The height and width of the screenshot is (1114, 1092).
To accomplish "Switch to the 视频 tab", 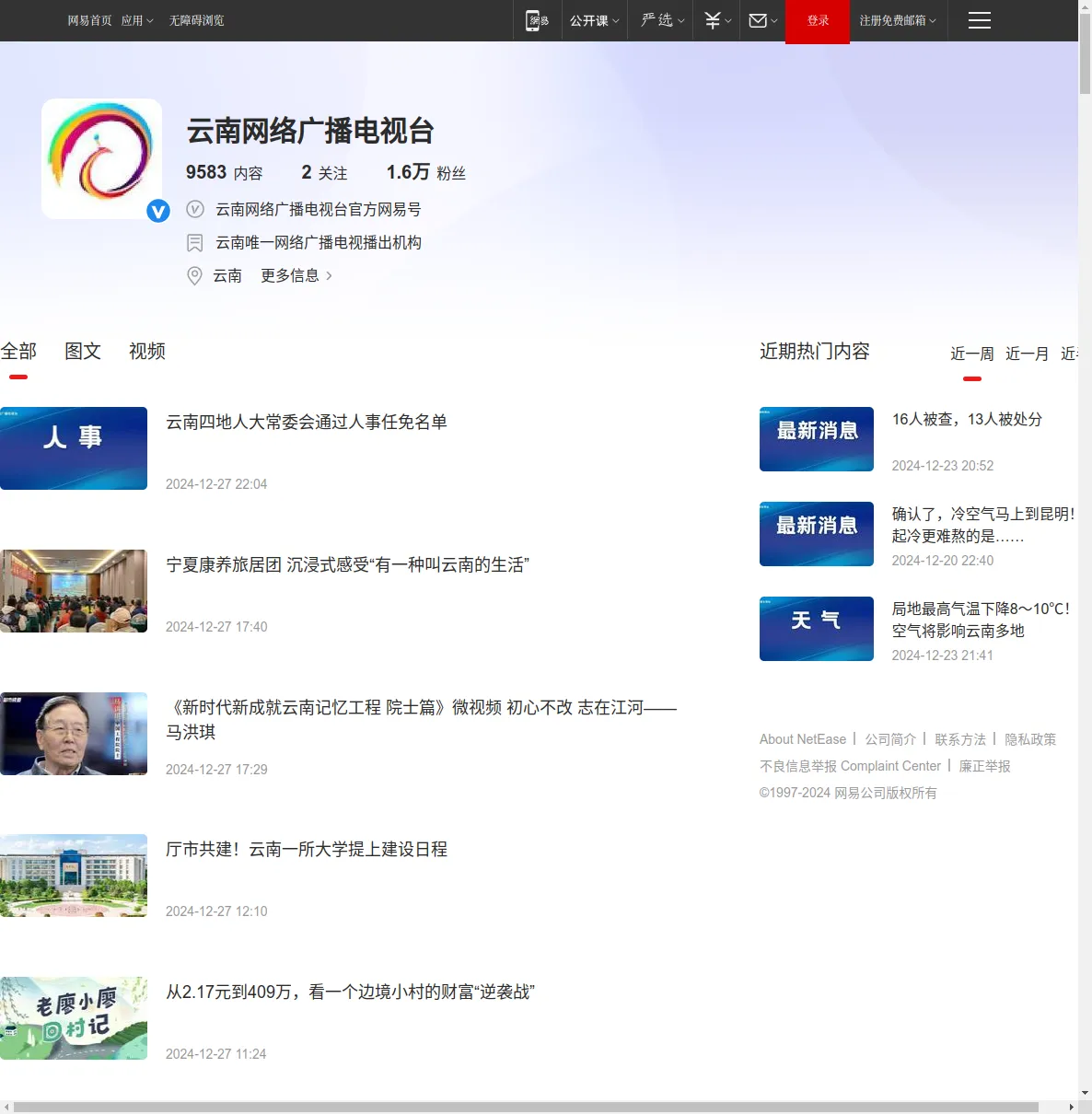I will (147, 351).
